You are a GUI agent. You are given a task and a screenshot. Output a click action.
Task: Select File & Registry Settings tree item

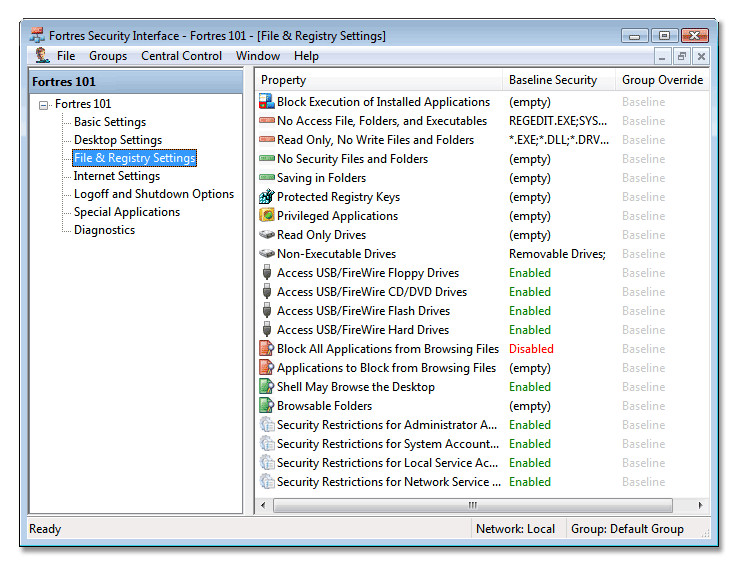[134, 158]
